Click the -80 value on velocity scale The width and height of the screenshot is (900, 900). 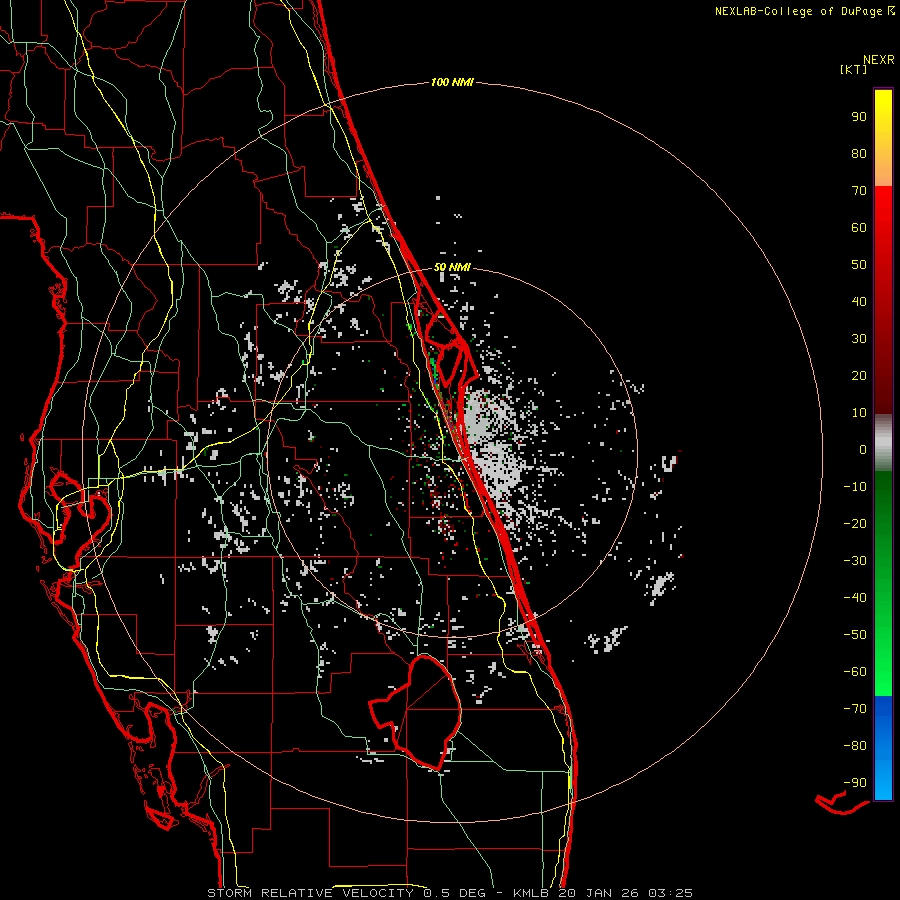[855, 746]
